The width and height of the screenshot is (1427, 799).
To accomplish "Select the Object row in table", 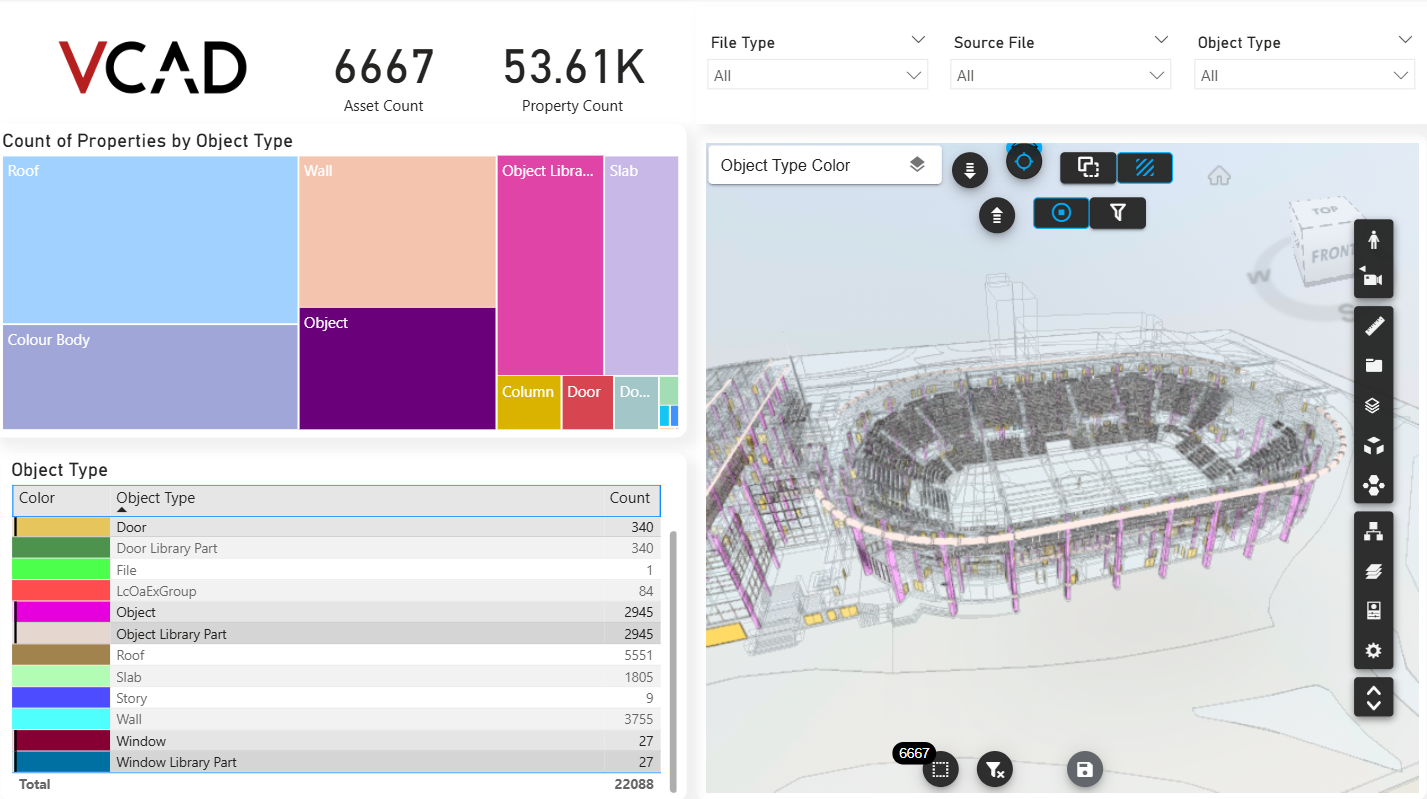I will [336, 612].
